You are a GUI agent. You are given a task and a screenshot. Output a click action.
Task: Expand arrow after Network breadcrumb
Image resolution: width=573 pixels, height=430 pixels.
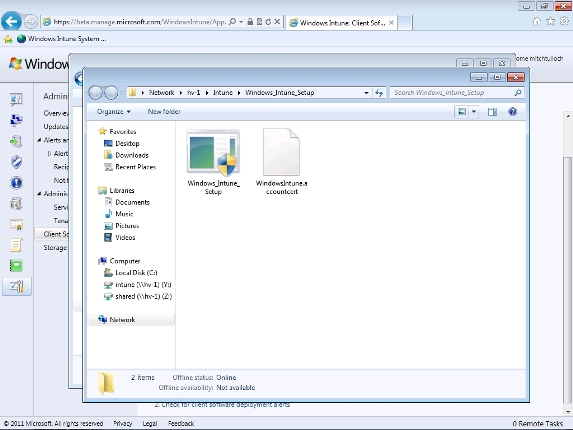point(181,93)
